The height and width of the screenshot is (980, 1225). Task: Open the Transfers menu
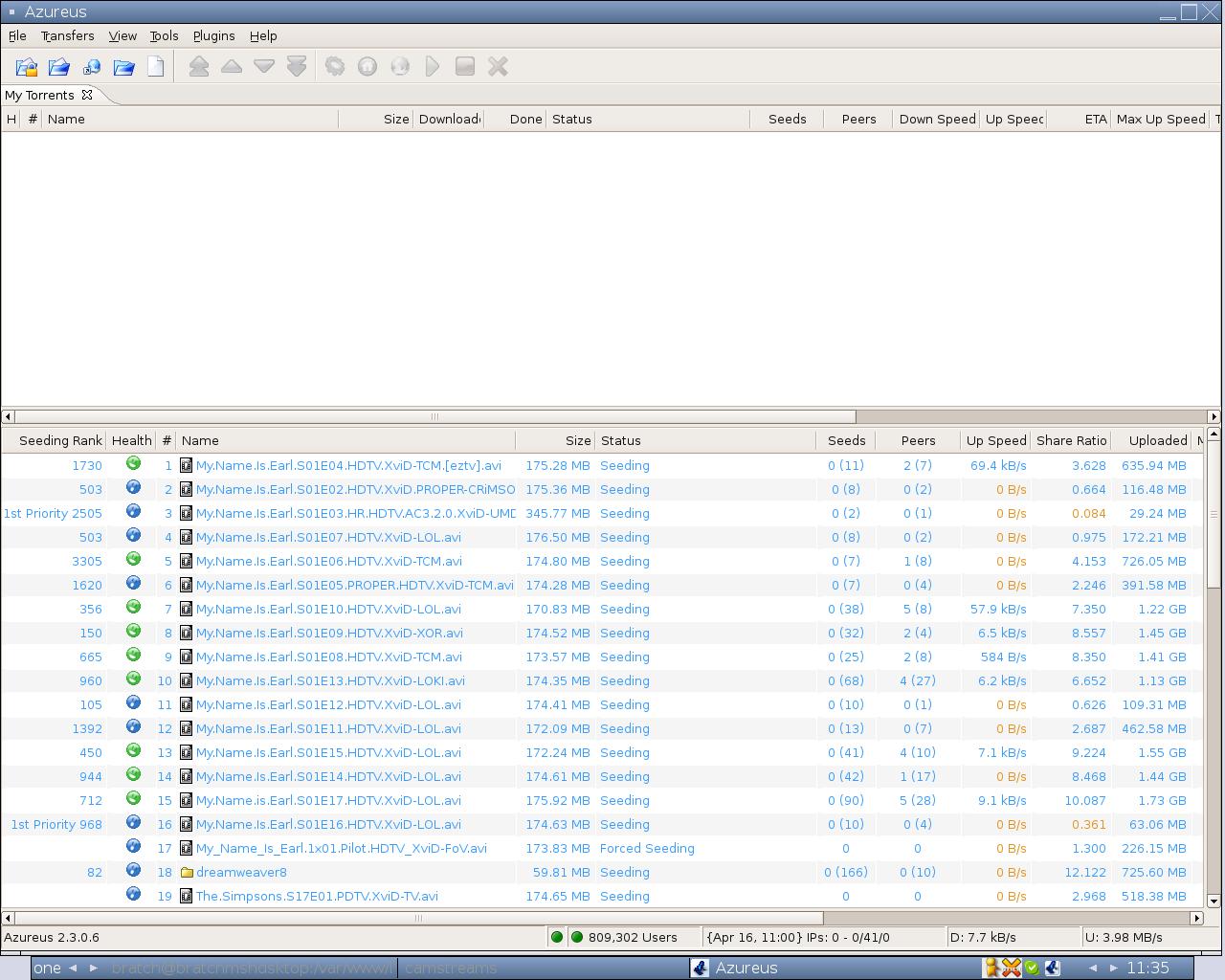[x=67, y=35]
